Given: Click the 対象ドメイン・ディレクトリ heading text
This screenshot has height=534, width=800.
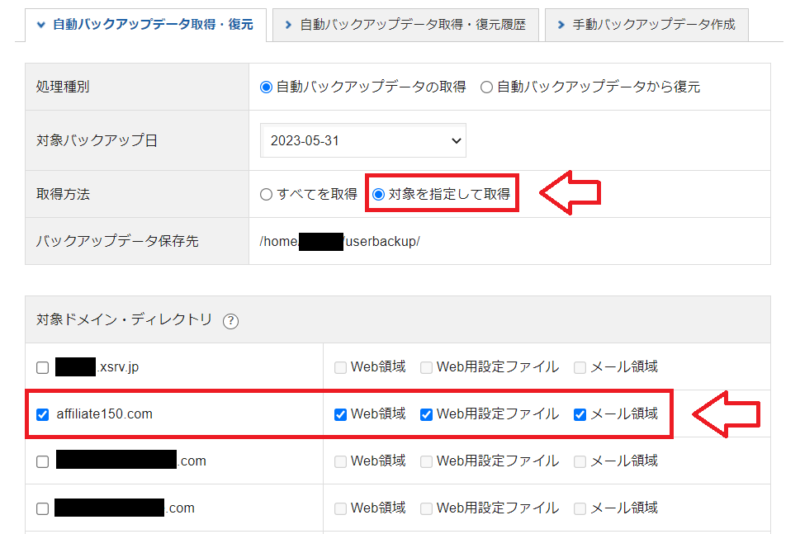Looking at the screenshot, I should 124,319.
